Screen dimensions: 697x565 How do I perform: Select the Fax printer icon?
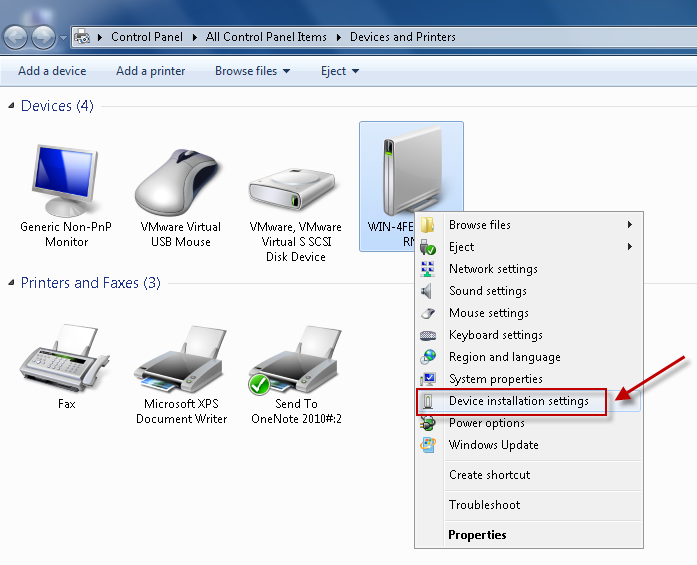pyautogui.click(x=64, y=359)
